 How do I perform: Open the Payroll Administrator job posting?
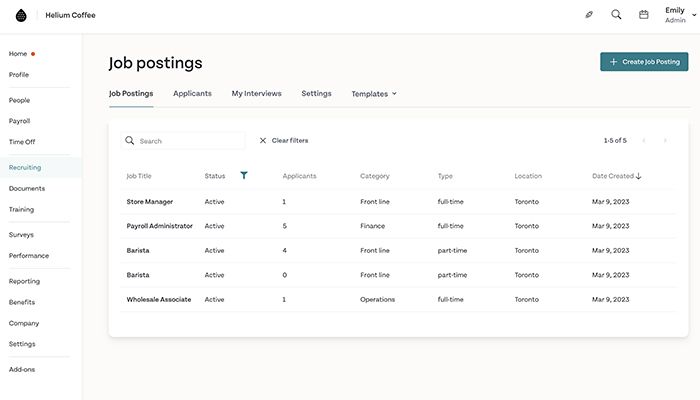click(159, 226)
